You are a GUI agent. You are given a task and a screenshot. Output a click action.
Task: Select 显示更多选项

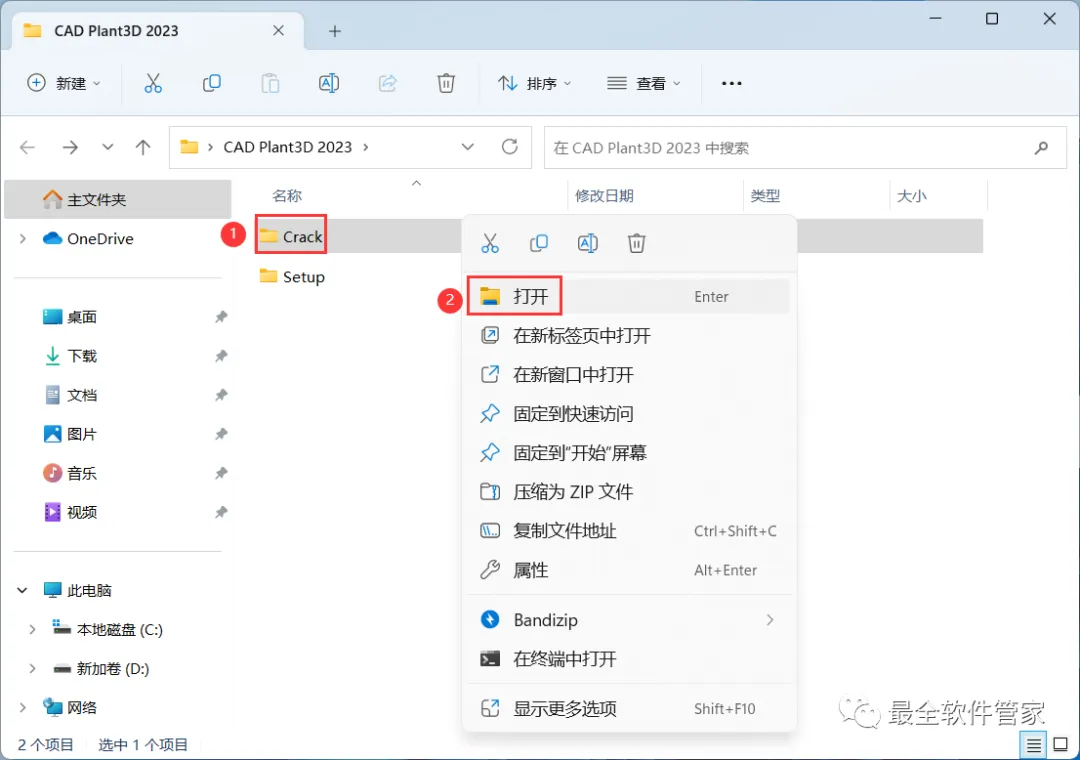[630, 708]
